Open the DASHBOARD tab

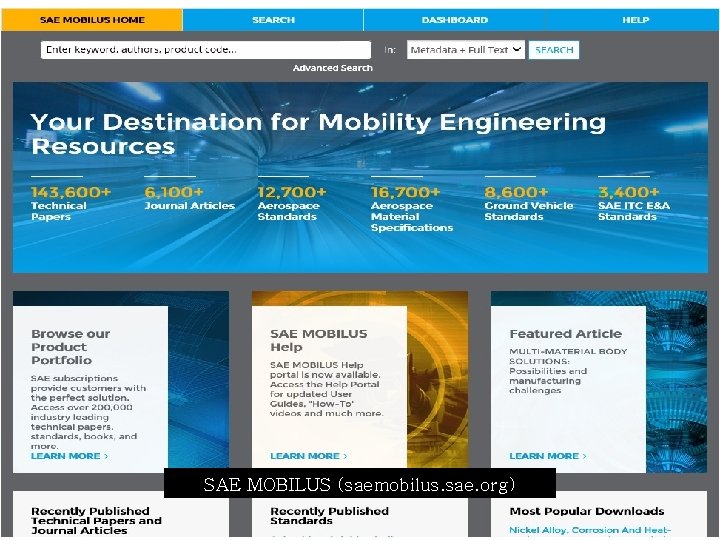455,20
